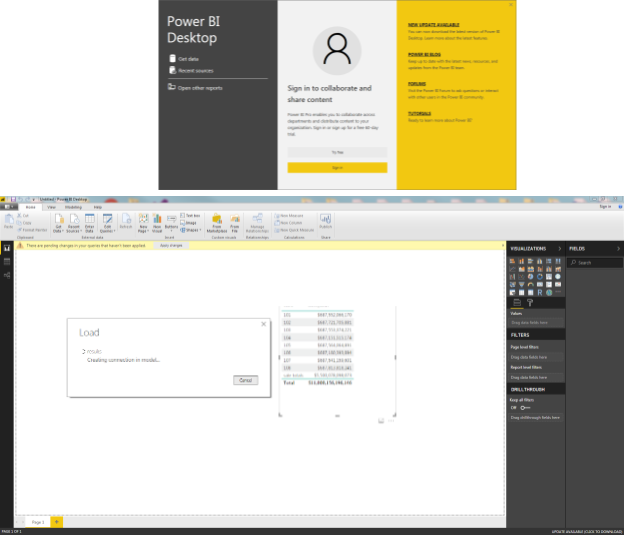Open the Format paint roller tab
This screenshot has width=624, height=535.
[x=530, y=303]
